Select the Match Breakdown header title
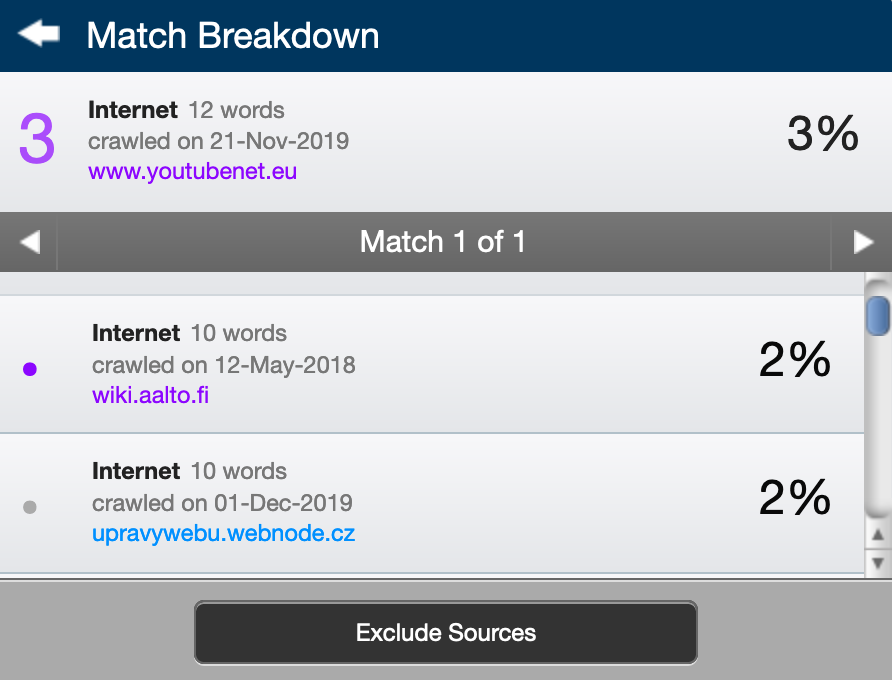The height and width of the screenshot is (680, 892). (233, 35)
